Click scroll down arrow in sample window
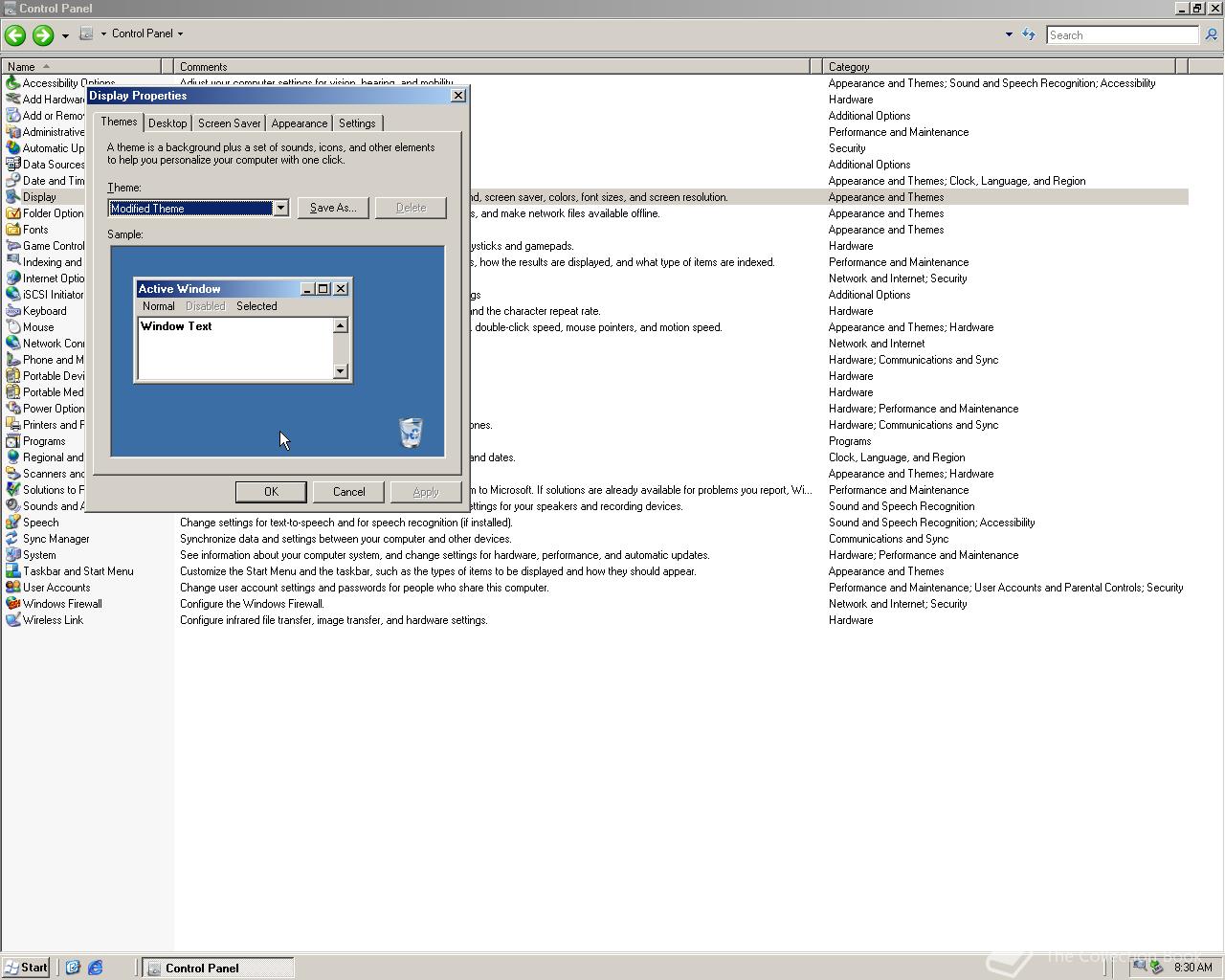The width and height of the screenshot is (1225, 980). pyautogui.click(x=340, y=370)
